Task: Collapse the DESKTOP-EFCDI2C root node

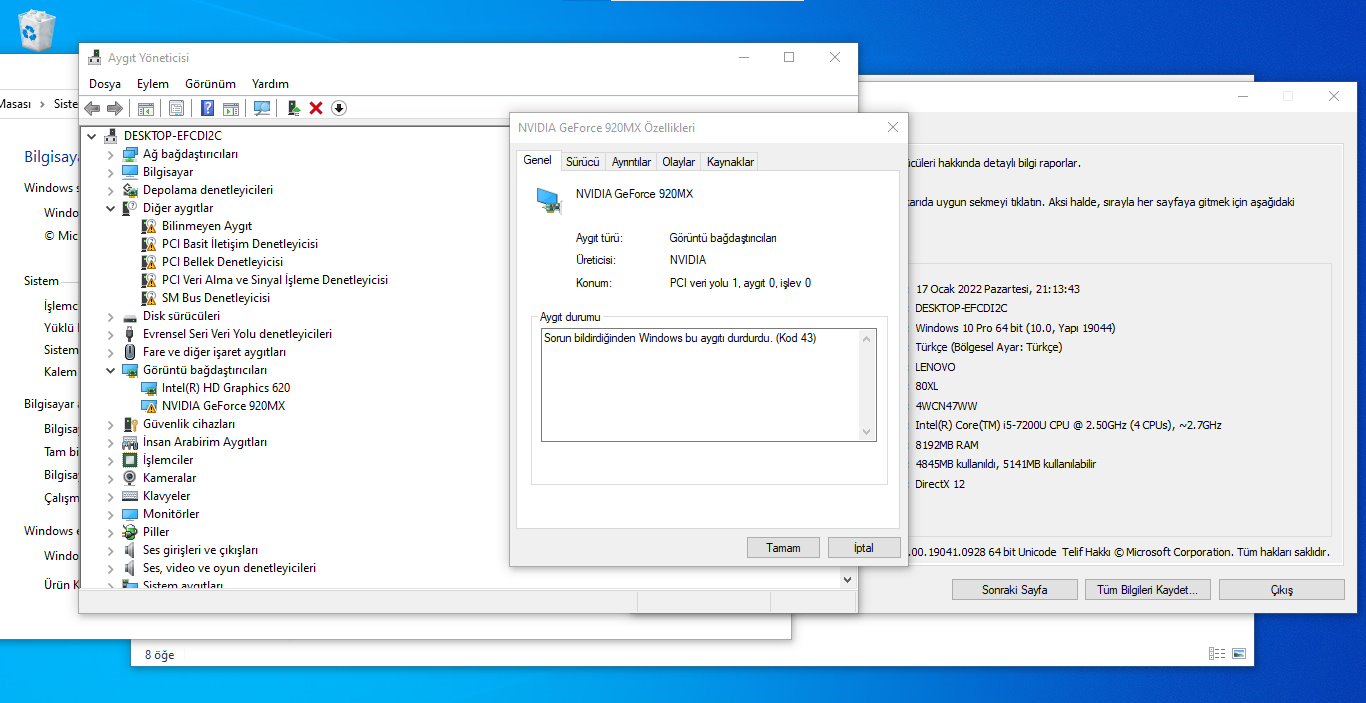Action: (x=92, y=136)
